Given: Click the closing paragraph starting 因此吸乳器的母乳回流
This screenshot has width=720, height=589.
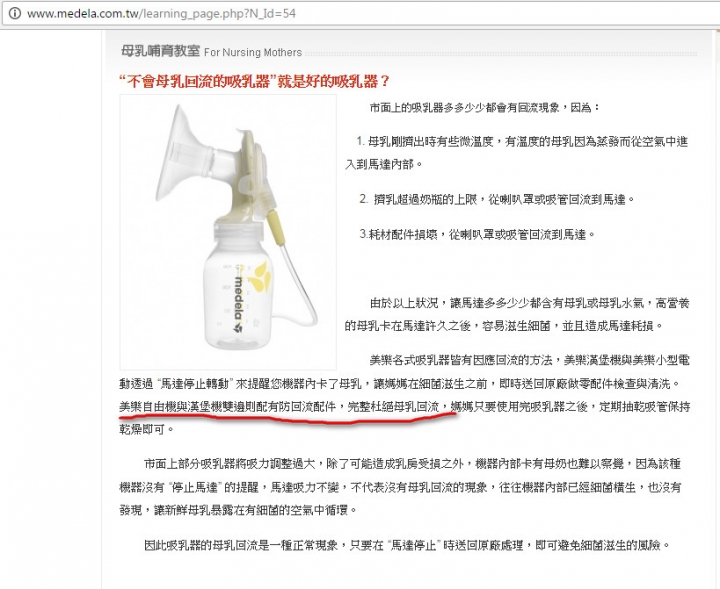Looking at the screenshot, I should pos(407,545).
